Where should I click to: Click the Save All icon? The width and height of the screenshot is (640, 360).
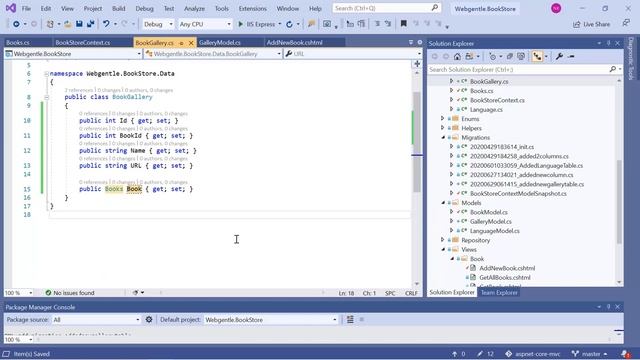[x=90, y=24]
